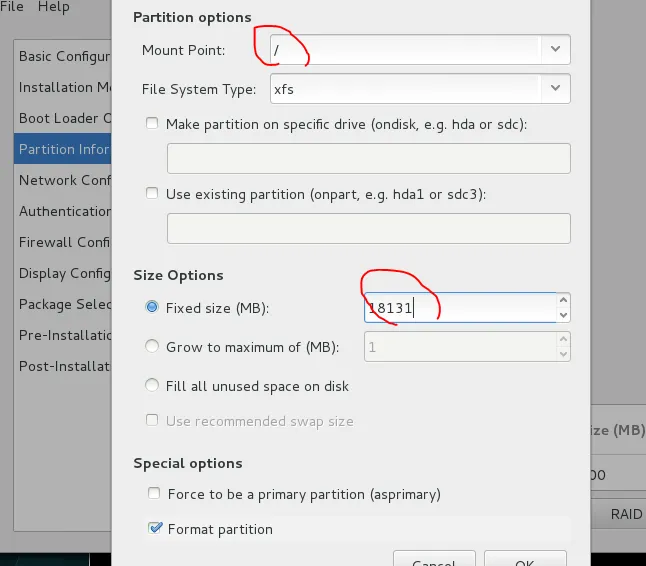Open Network Configuration section in sidebar

pos(64,180)
